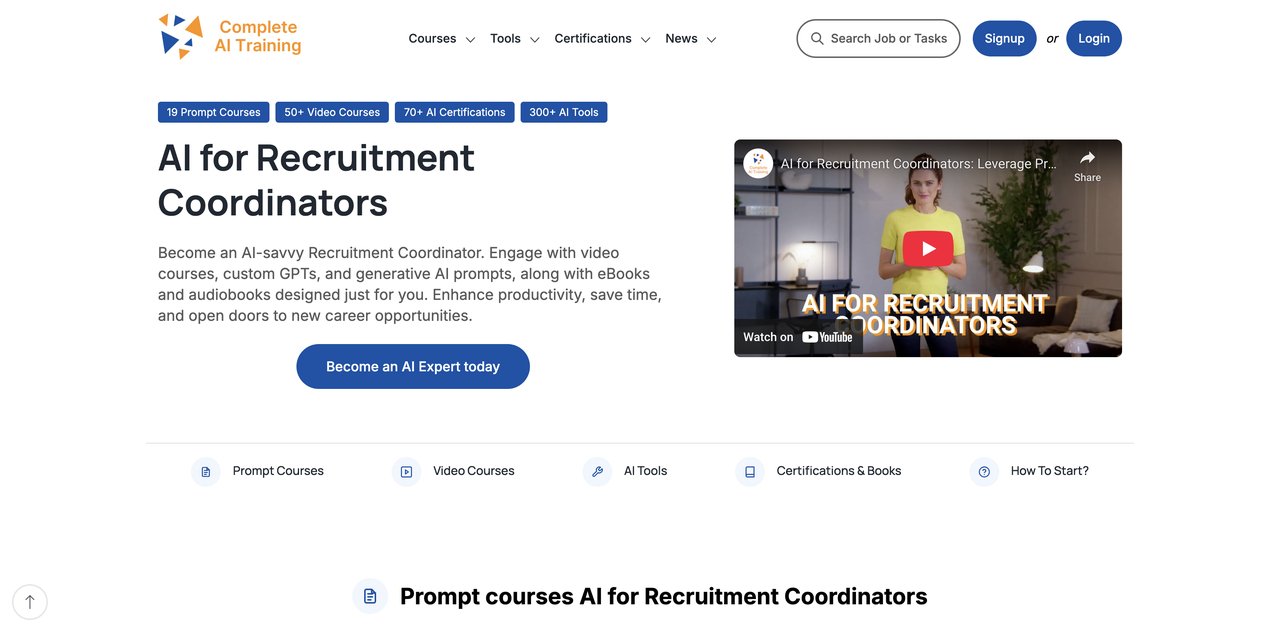Click Become an AI Expert today button
Viewport: 1280px width, 632px height.
(x=413, y=367)
